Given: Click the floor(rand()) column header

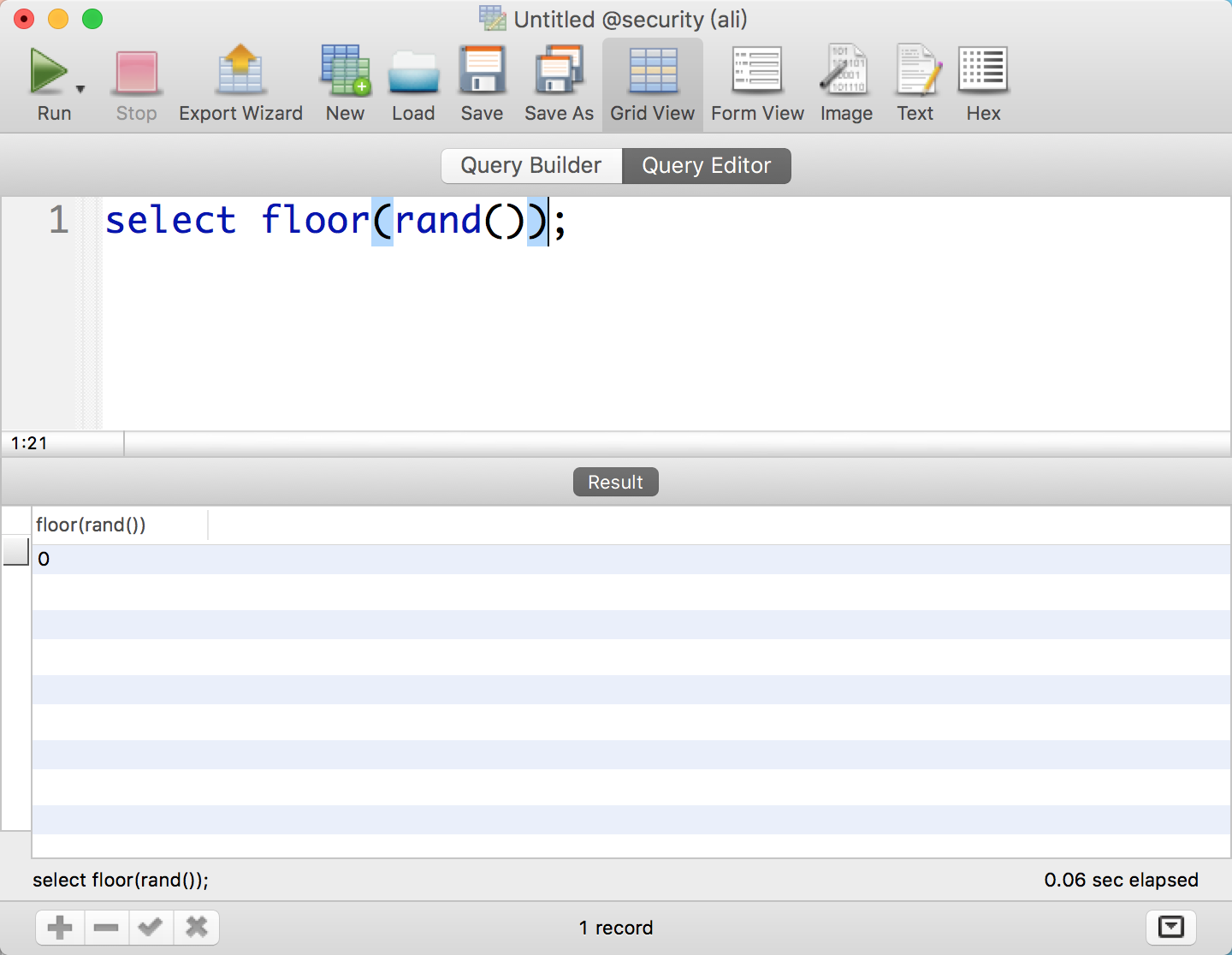Looking at the screenshot, I should tap(120, 525).
